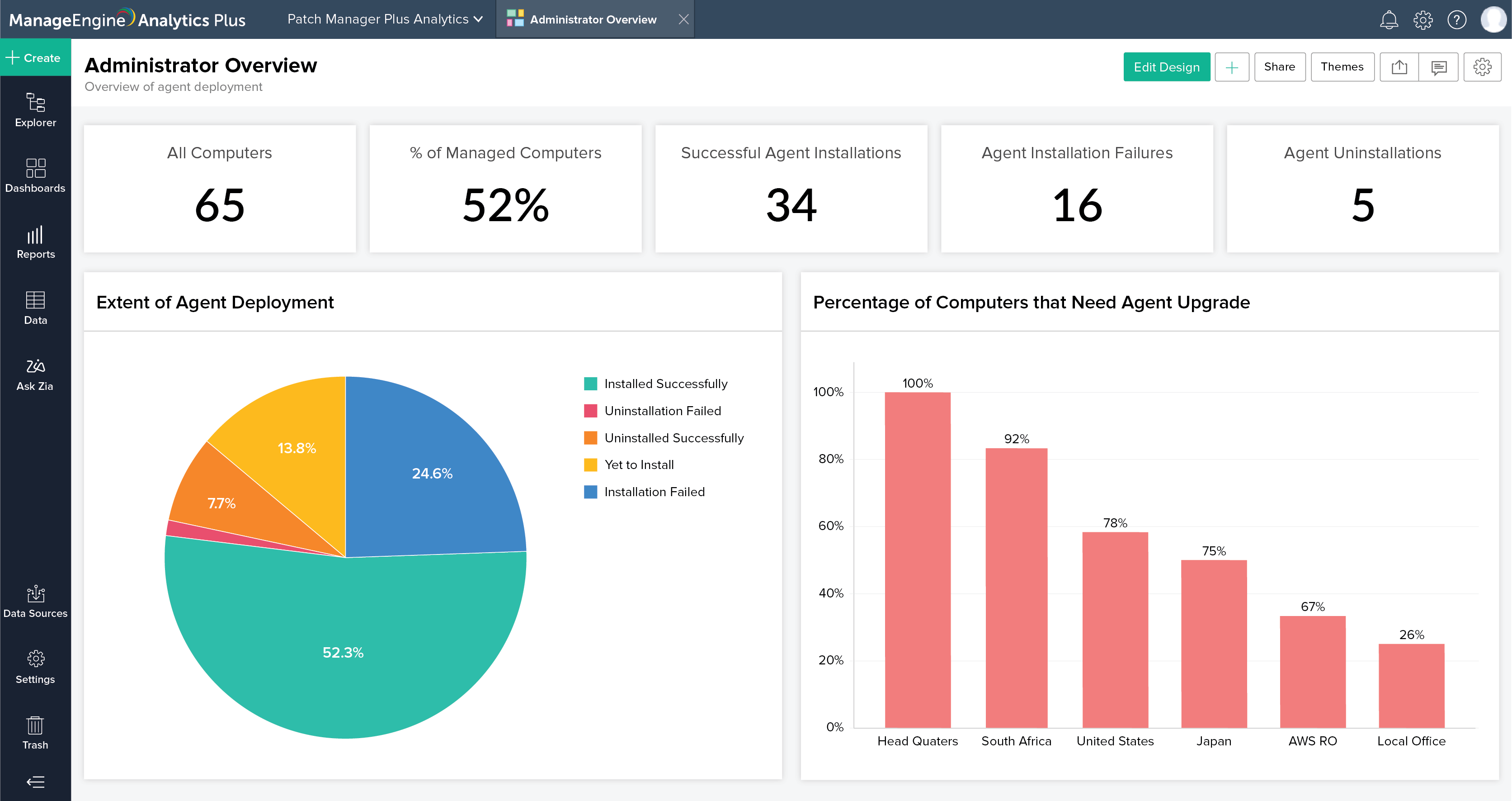
Task: Open the Trash section
Action: pyautogui.click(x=35, y=733)
